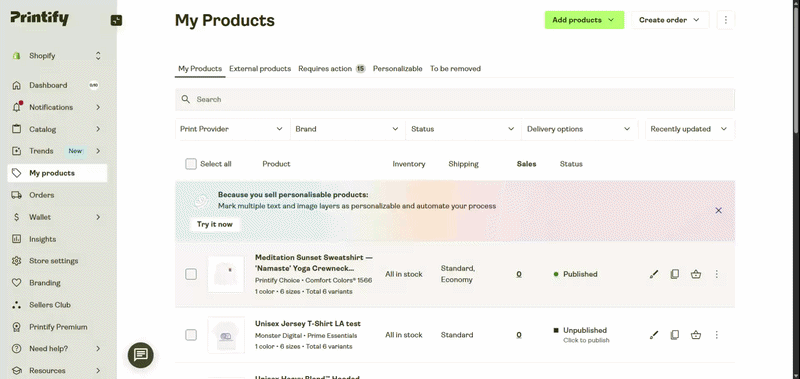Switch to the My Products tab
The height and width of the screenshot is (379, 800).
tap(200, 68)
